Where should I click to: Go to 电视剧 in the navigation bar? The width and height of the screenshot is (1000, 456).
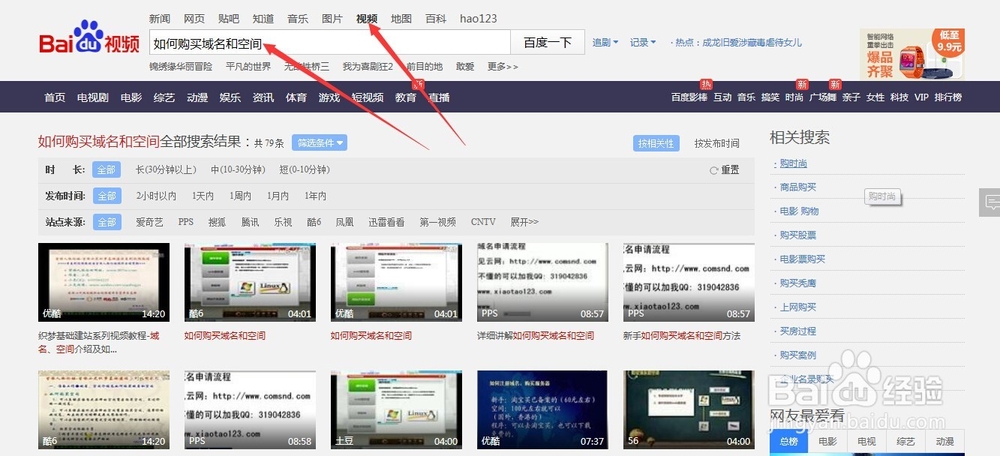92,98
